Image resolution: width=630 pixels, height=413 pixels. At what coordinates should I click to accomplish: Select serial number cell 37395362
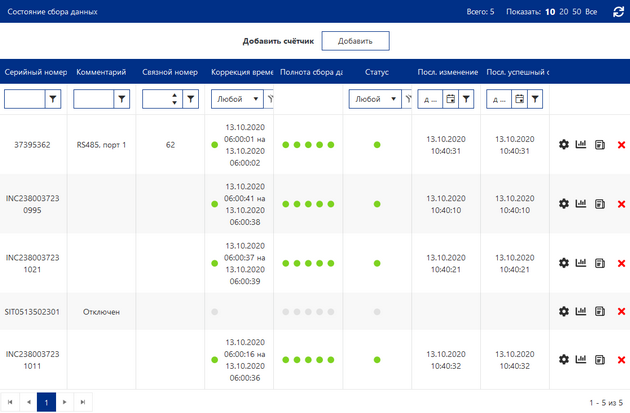[x=32, y=145]
